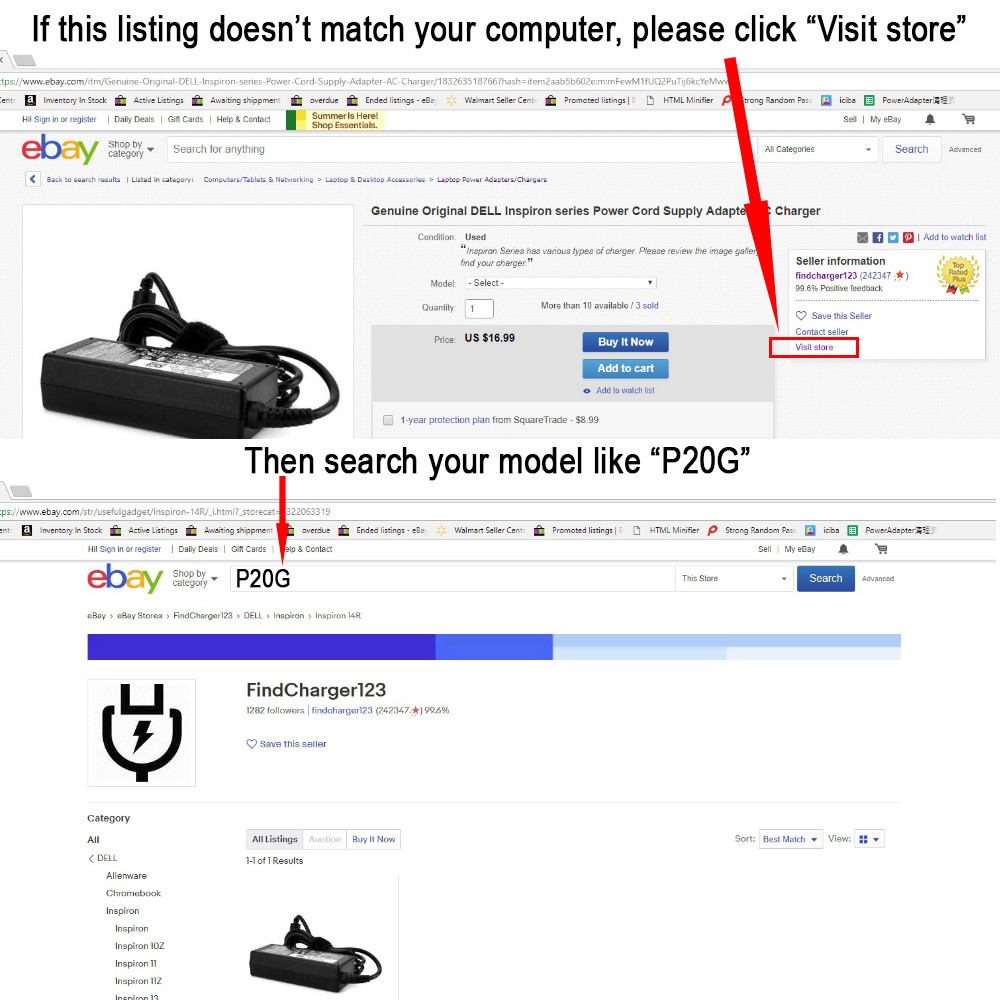The width and height of the screenshot is (1000, 1000).
Task: Click the Buy It Now button
Action: (x=625, y=342)
